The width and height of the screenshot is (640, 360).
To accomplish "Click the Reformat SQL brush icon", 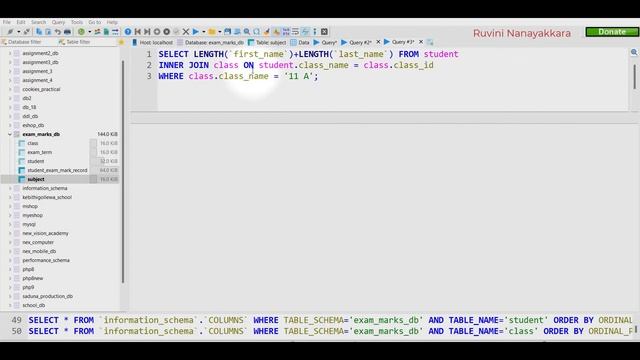I will click(266, 31).
